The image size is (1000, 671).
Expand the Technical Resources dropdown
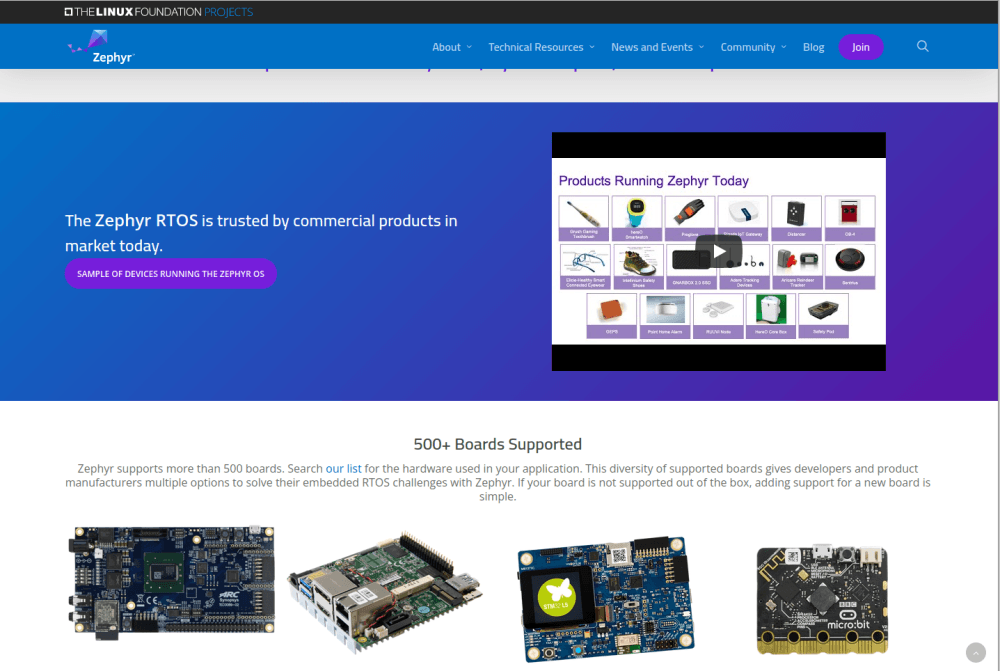tap(536, 46)
